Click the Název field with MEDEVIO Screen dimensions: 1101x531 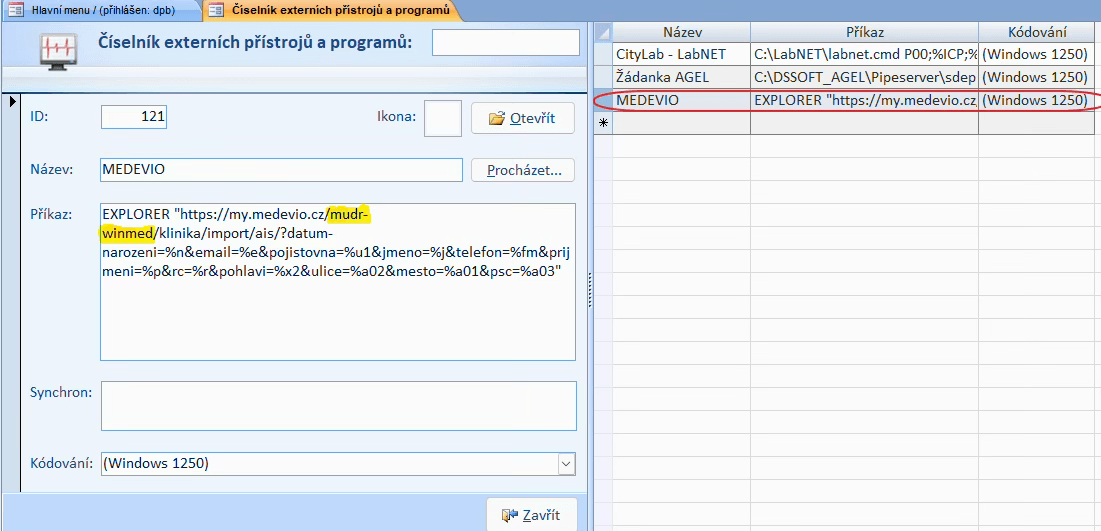coord(281,170)
